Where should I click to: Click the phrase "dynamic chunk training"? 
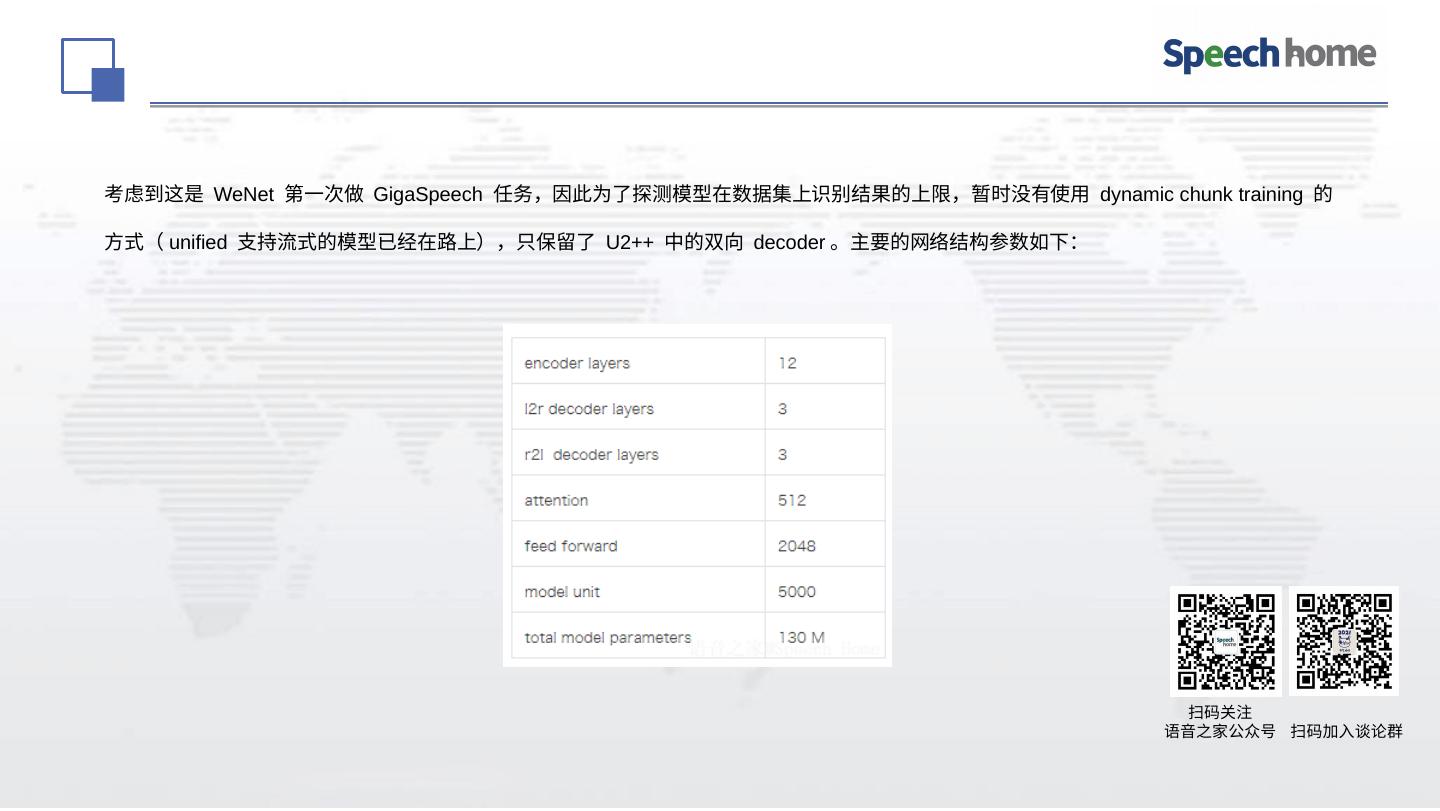tap(1201, 194)
